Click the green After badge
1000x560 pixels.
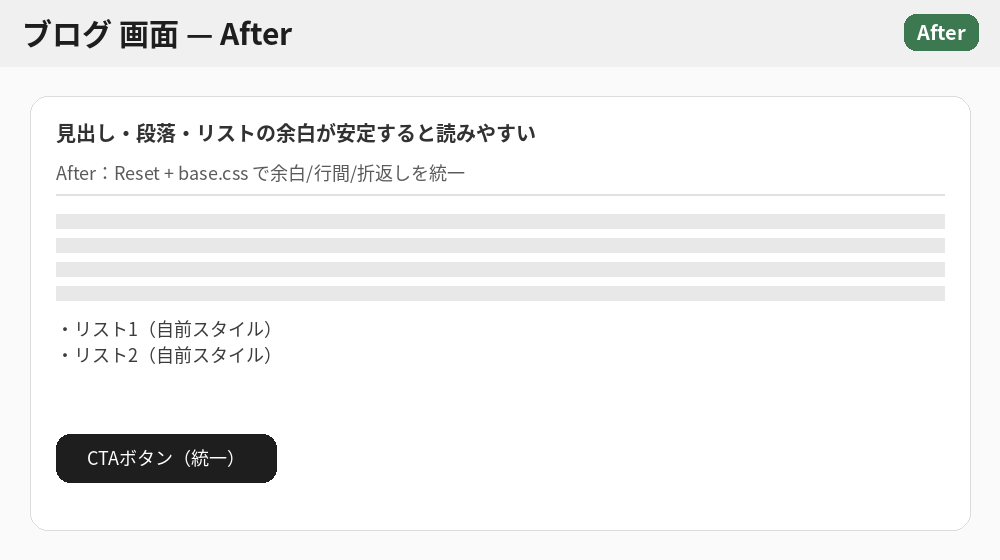941,32
